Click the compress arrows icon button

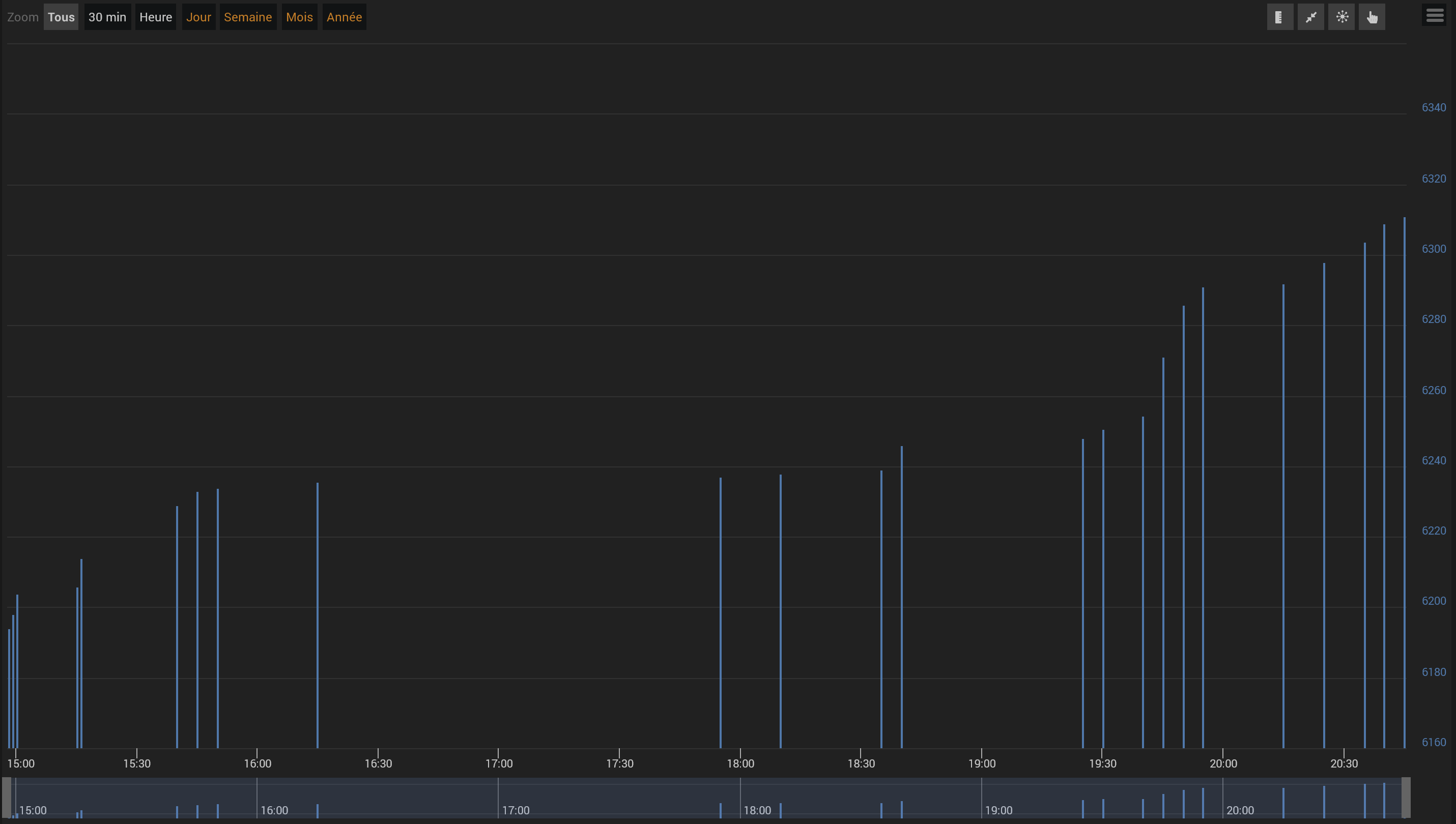click(x=1310, y=17)
